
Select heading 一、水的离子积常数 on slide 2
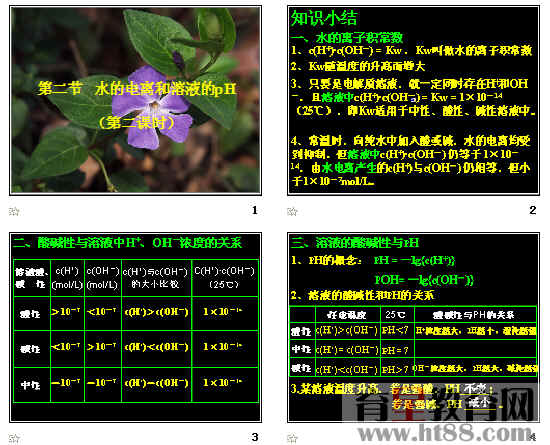pyautogui.click(x=347, y=38)
